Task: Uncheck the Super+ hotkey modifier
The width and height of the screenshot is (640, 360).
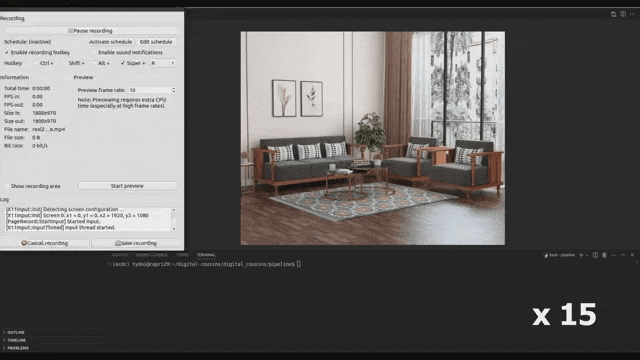Action: point(122,63)
